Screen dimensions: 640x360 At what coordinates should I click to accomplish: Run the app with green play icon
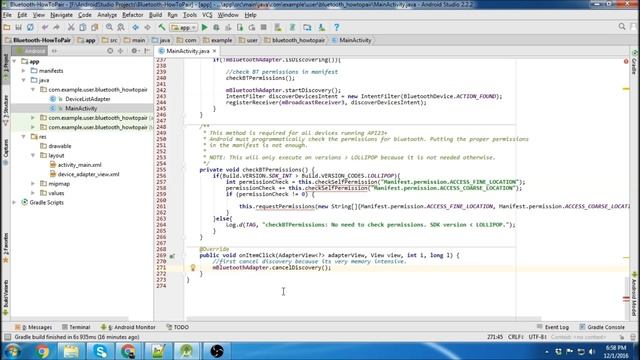point(204,27)
